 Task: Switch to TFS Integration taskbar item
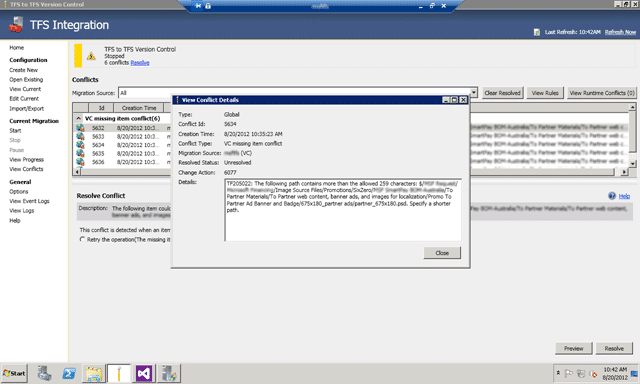119,373
